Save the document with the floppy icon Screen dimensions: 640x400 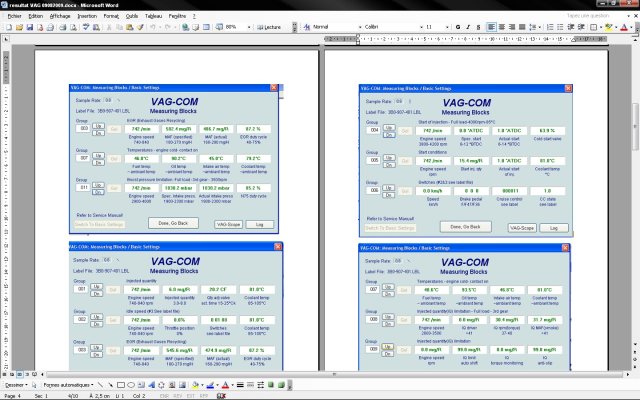point(29,27)
